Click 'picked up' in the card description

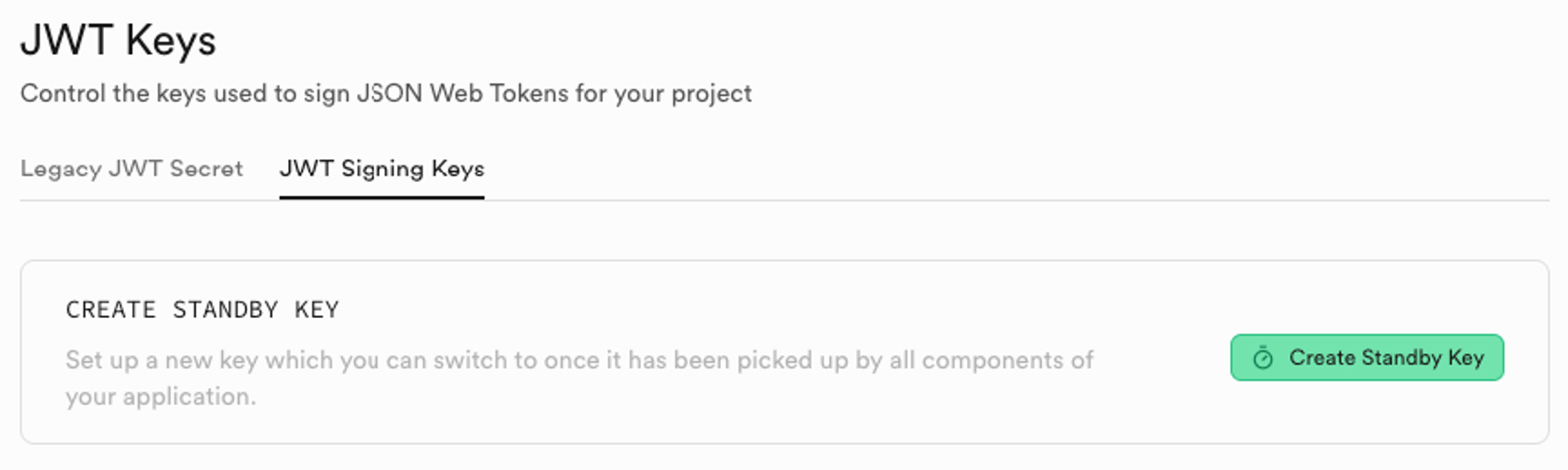tap(792, 360)
